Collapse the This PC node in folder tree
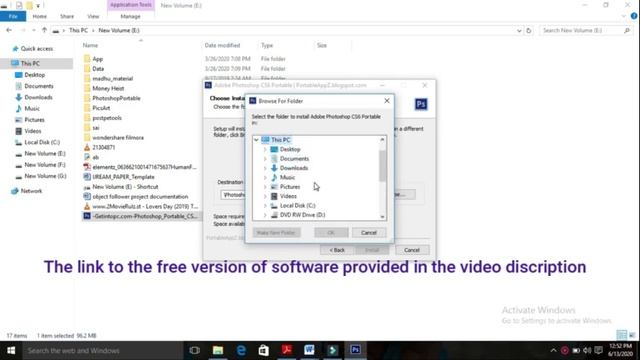The image size is (640, 360). (256, 140)
